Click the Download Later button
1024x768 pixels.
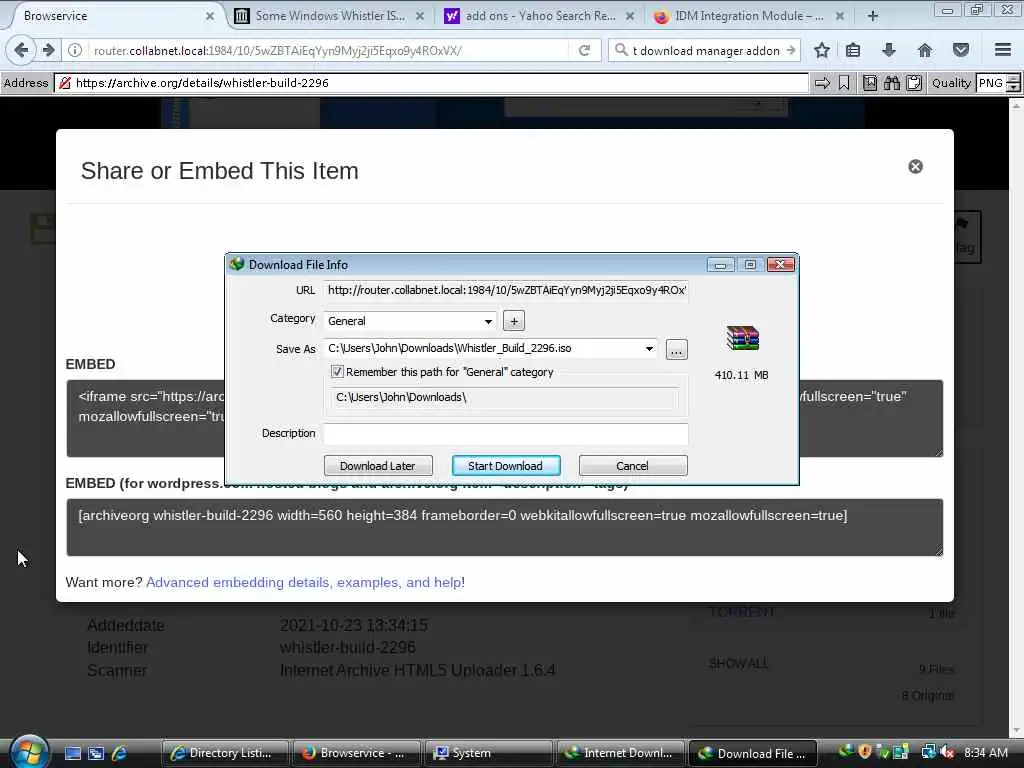tap(378, 466)
